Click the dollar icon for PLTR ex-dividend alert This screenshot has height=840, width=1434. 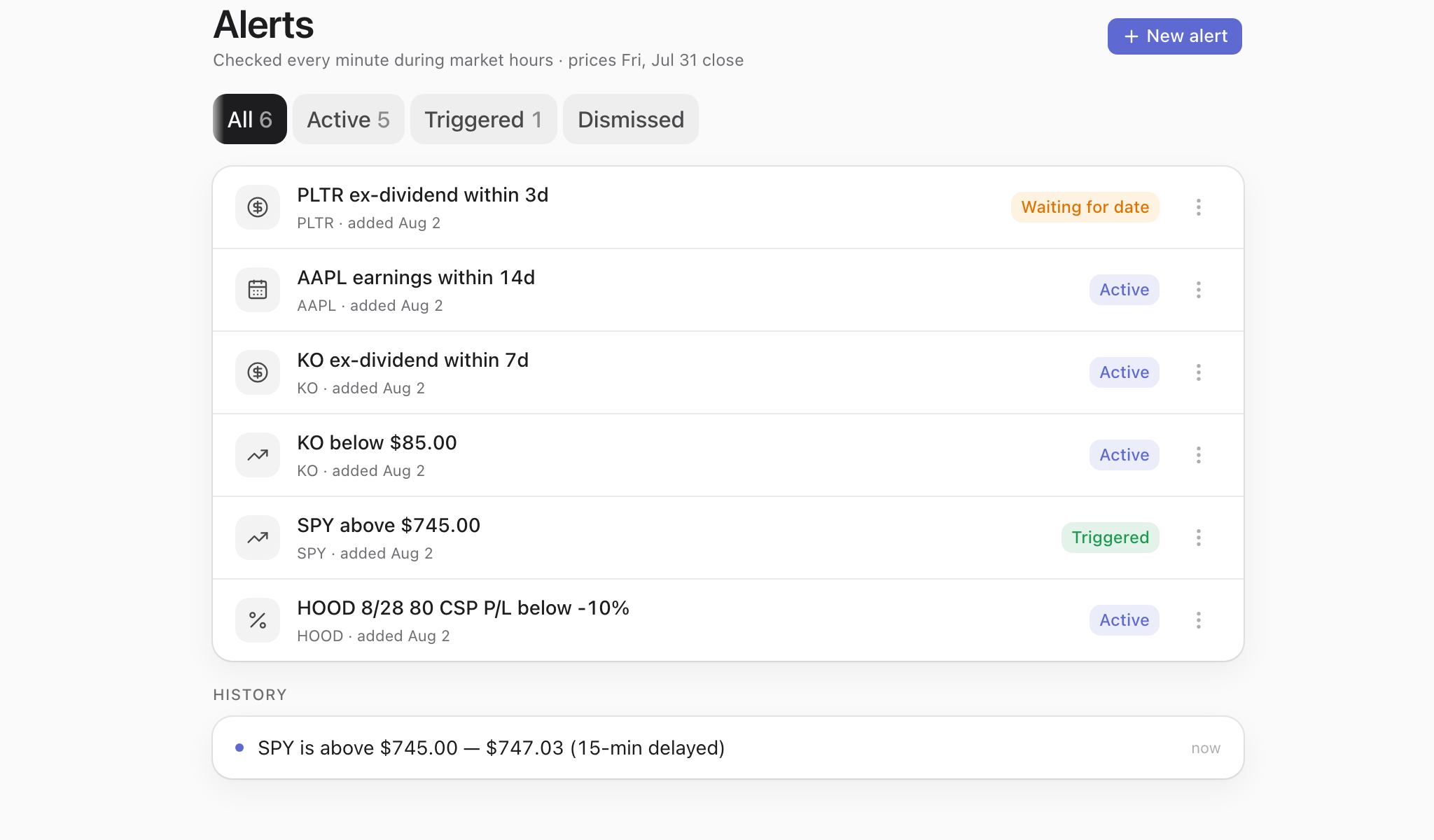pyautogui.click(x=258, y=207)
